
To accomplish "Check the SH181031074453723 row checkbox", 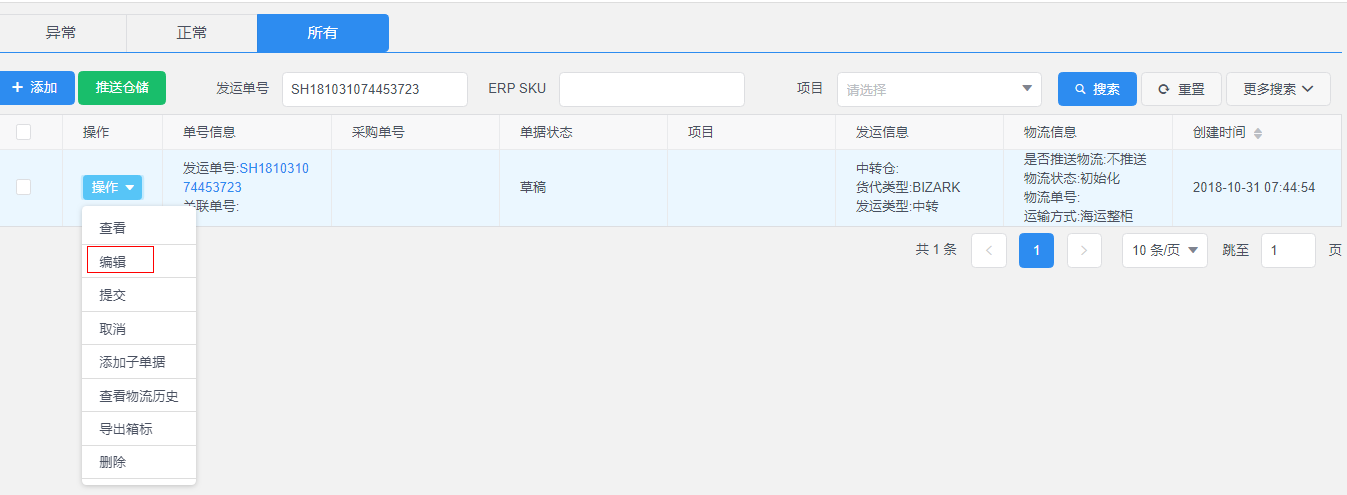I will (x=24, y=187).
